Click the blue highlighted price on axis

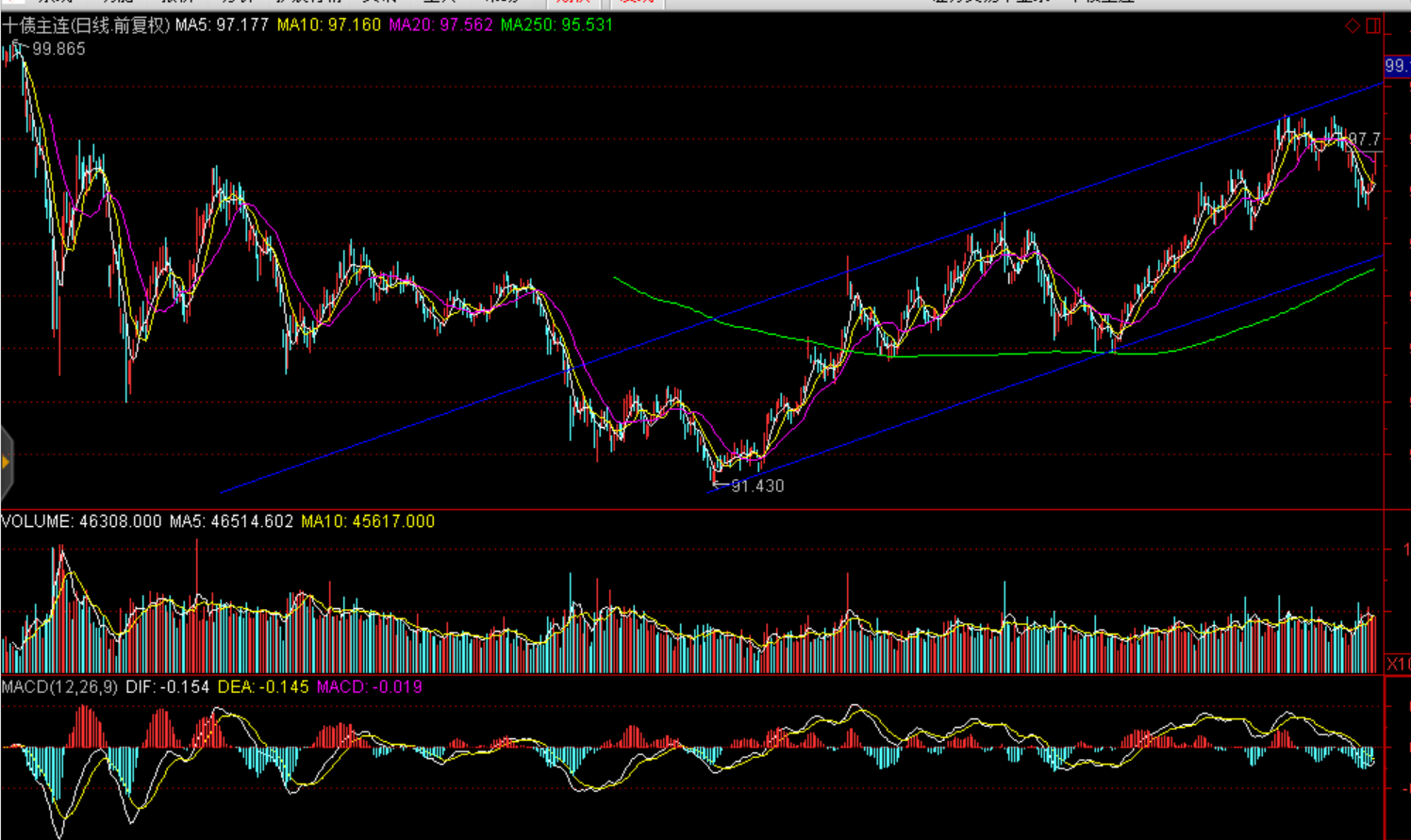1397,66
